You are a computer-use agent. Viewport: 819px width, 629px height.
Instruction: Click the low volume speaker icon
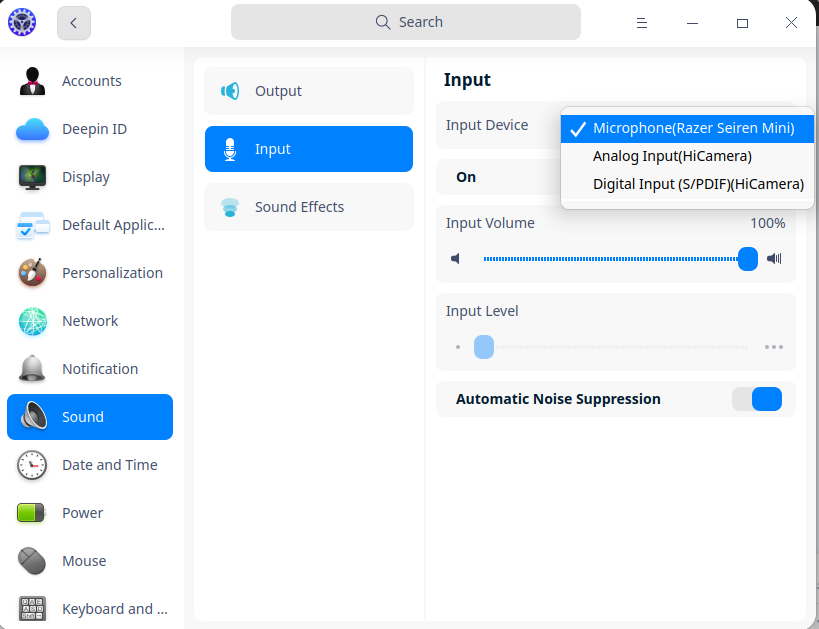[456, 259]
